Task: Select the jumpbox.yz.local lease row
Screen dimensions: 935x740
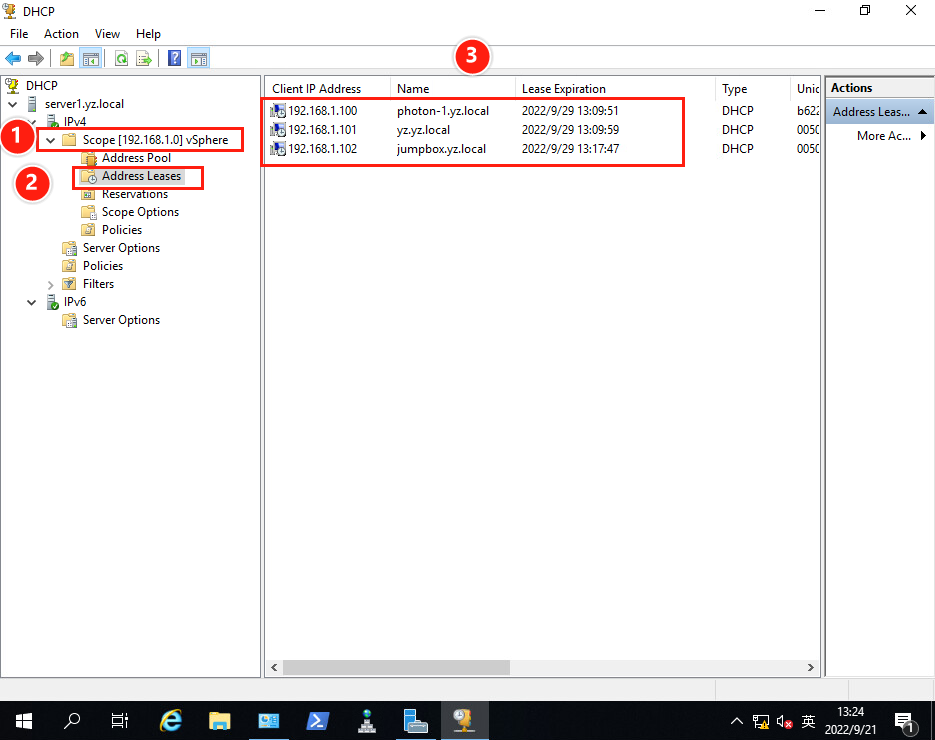Action: (440, 149)
